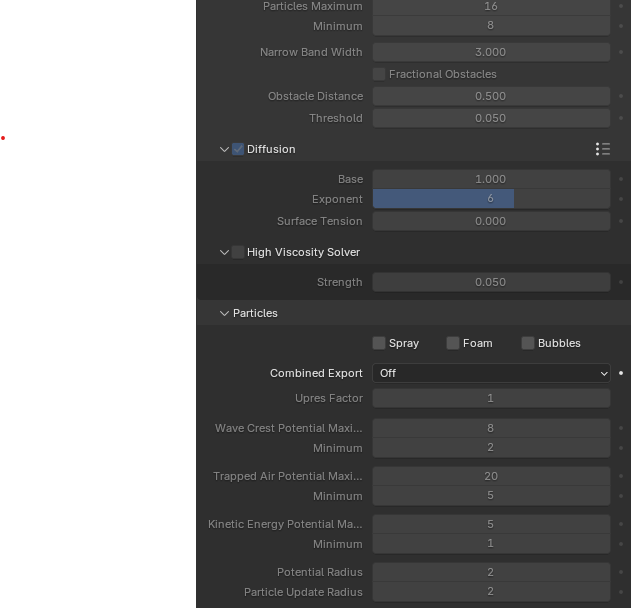The height and width of the screenshot is (608, 631).
Task: Click animate dot beside Trapped Air Potential Maximum
Action: tap(621, 476)
